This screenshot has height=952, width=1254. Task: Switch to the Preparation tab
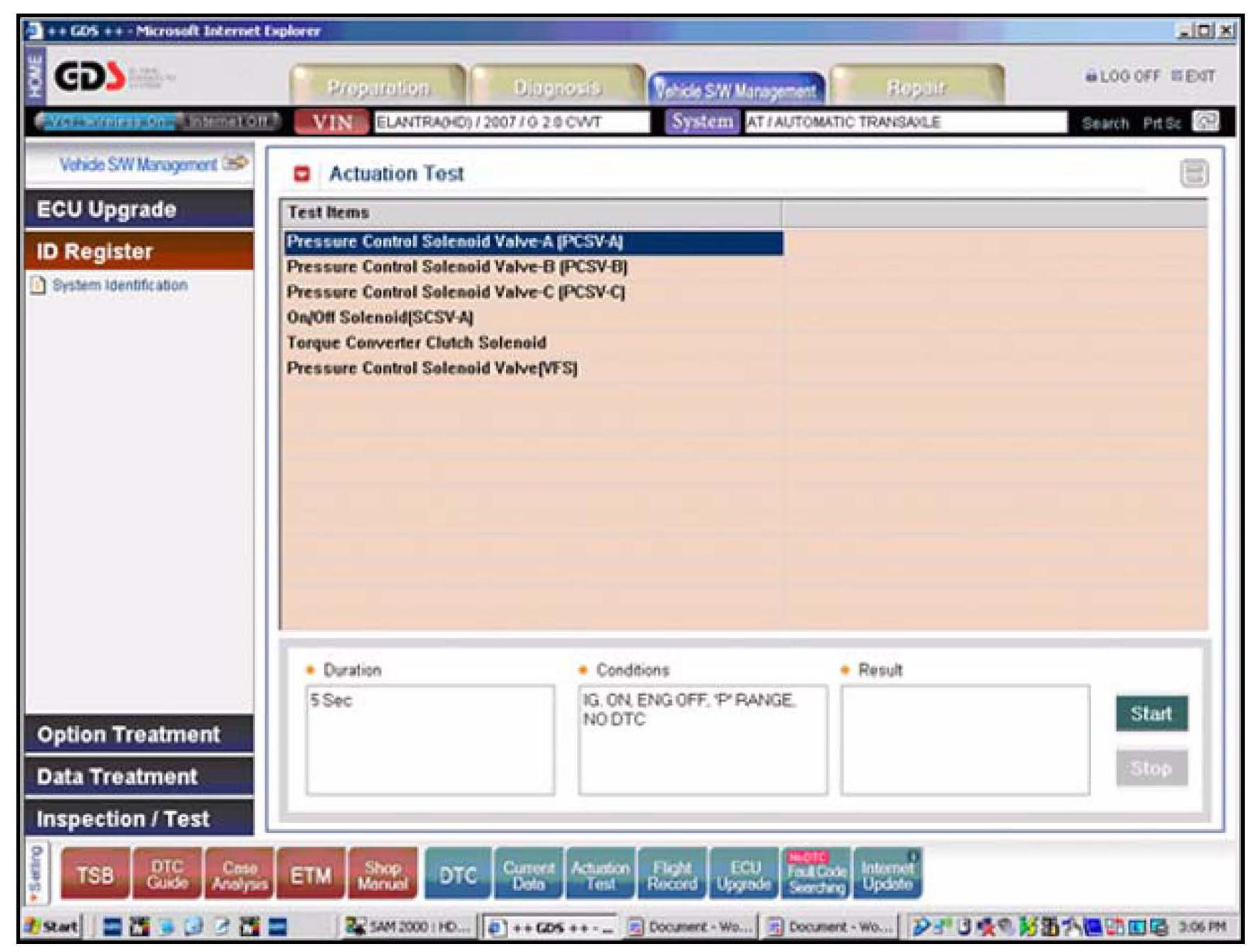[378, 87]
